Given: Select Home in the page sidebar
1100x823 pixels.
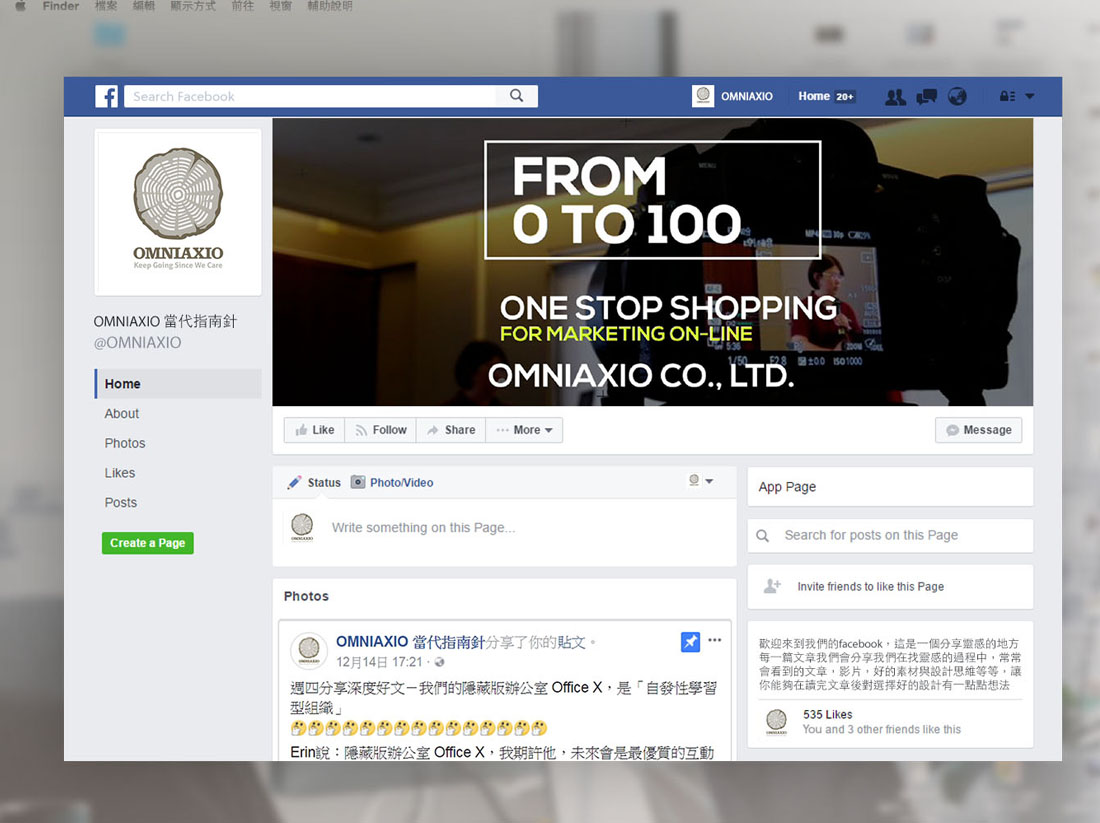Looking at the screenshot, I should click(x=178, y=384).
